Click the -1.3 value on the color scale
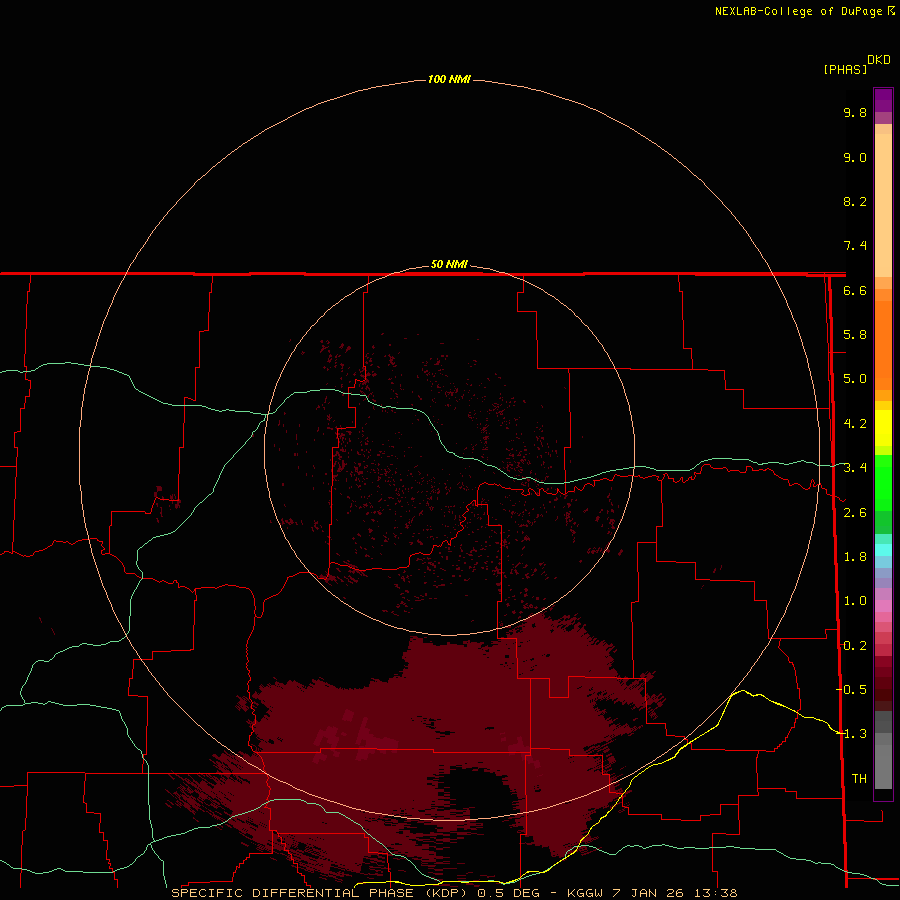Image resolution: width=900 pixels, height=900 pixels. pos(851,734)
